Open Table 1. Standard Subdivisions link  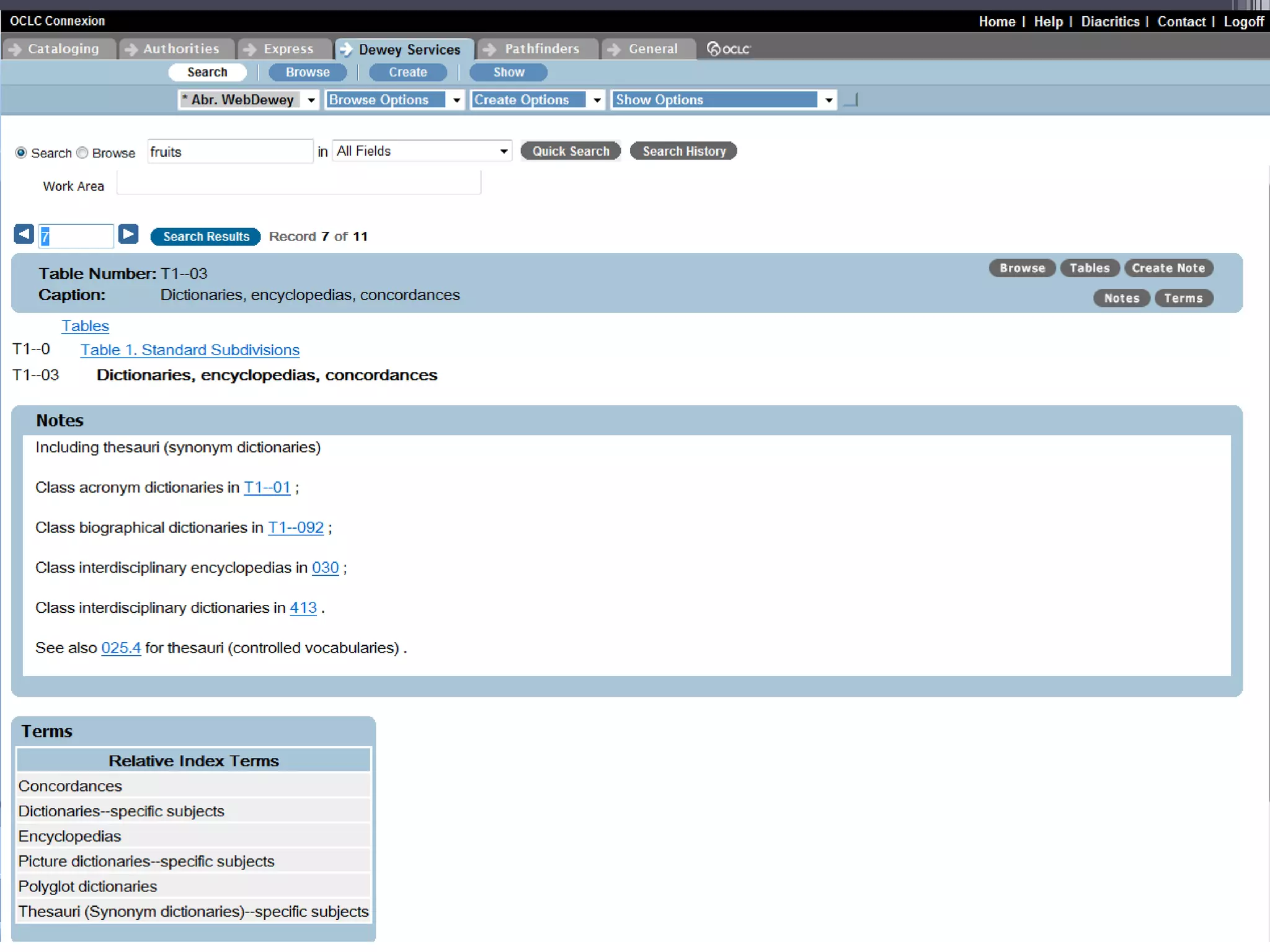click(x=190, y=350)
